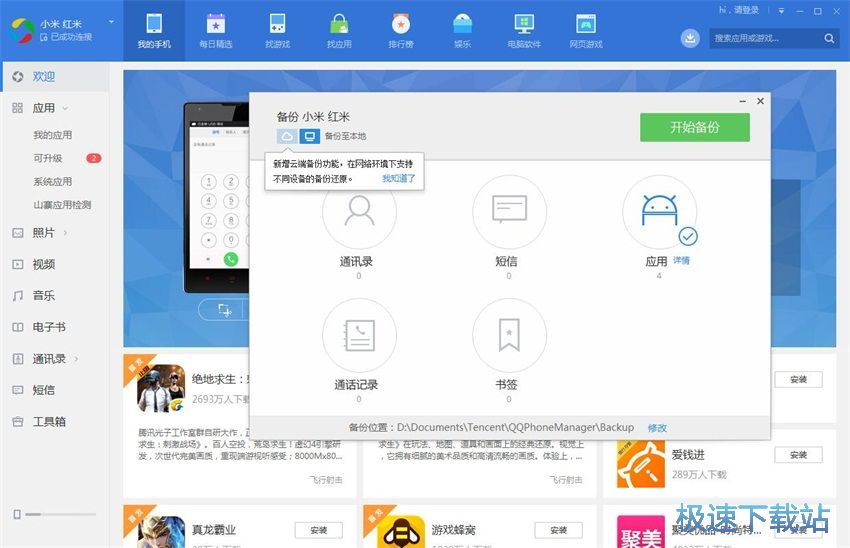Open the 应用 详情 details link
Screen dimensions: 850x548
point(681,261)
